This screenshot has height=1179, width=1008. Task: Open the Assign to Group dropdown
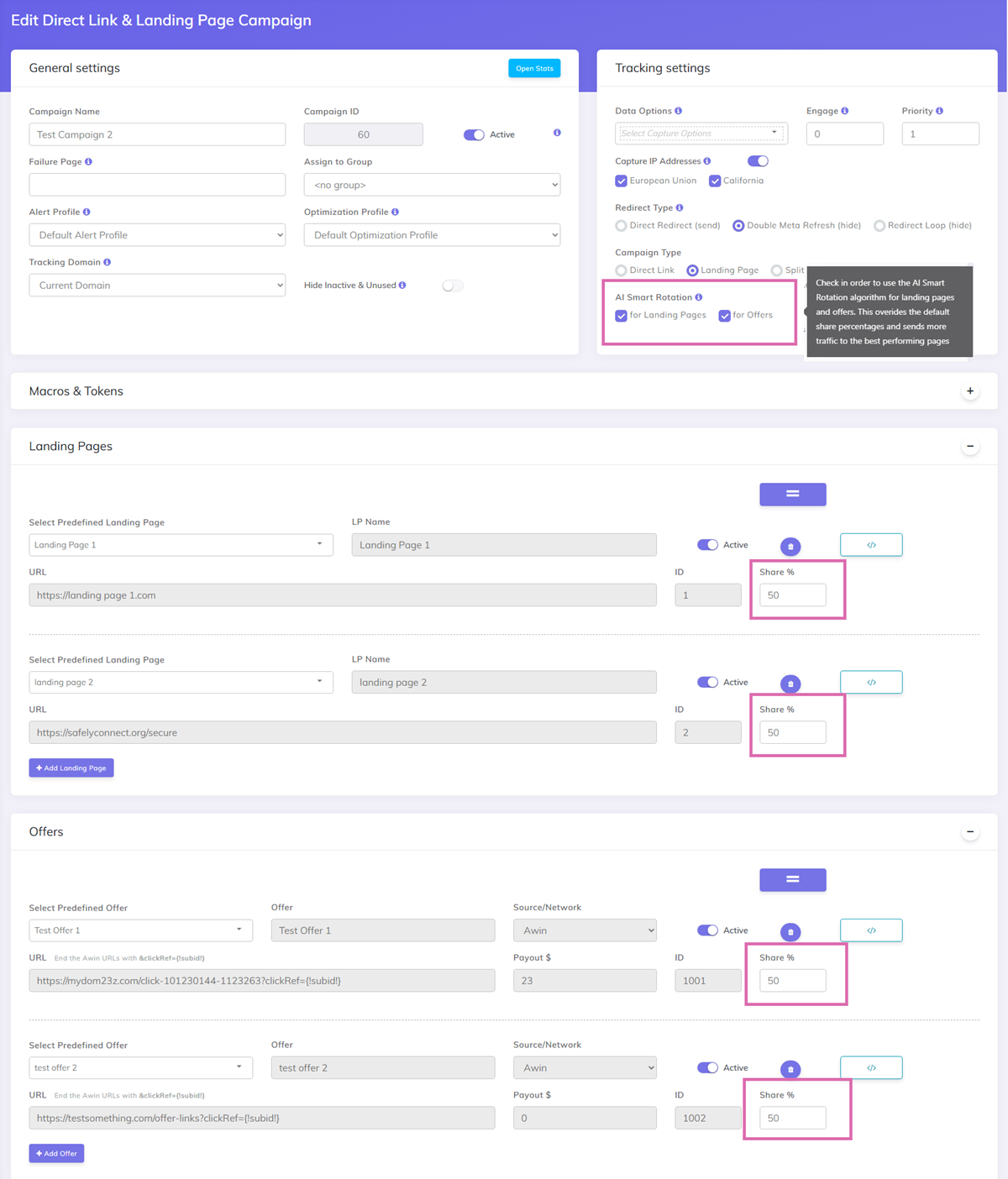tap(432, 185)
